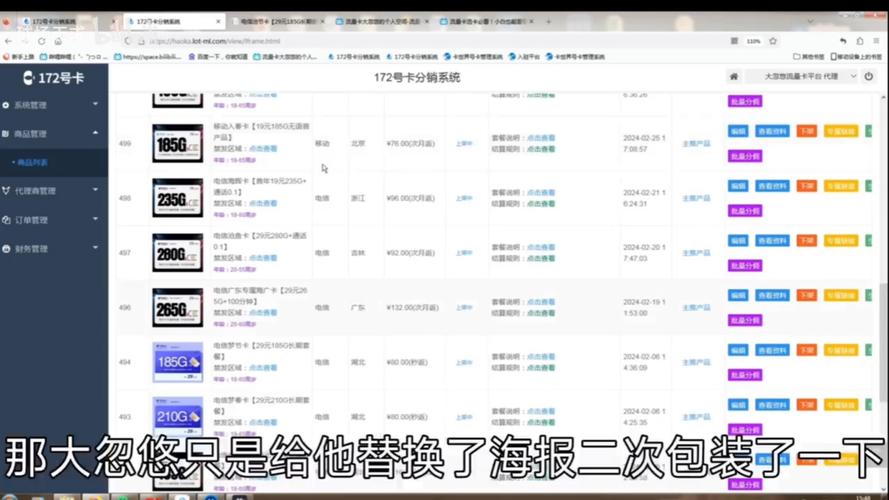Click 编辑 for row 496

click(738, 295)
